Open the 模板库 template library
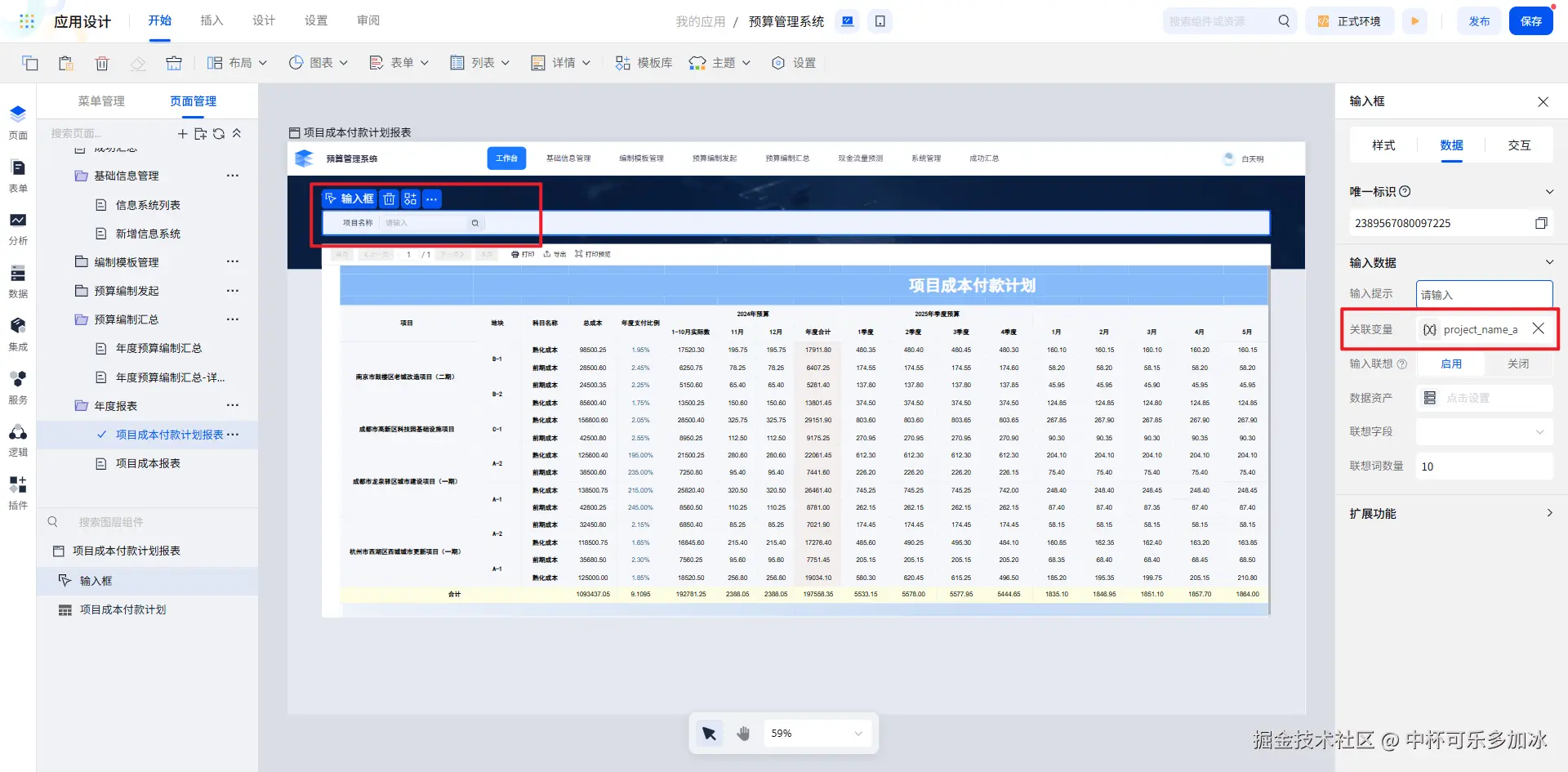Screen dimensions: 1568x772 point(644,63)
